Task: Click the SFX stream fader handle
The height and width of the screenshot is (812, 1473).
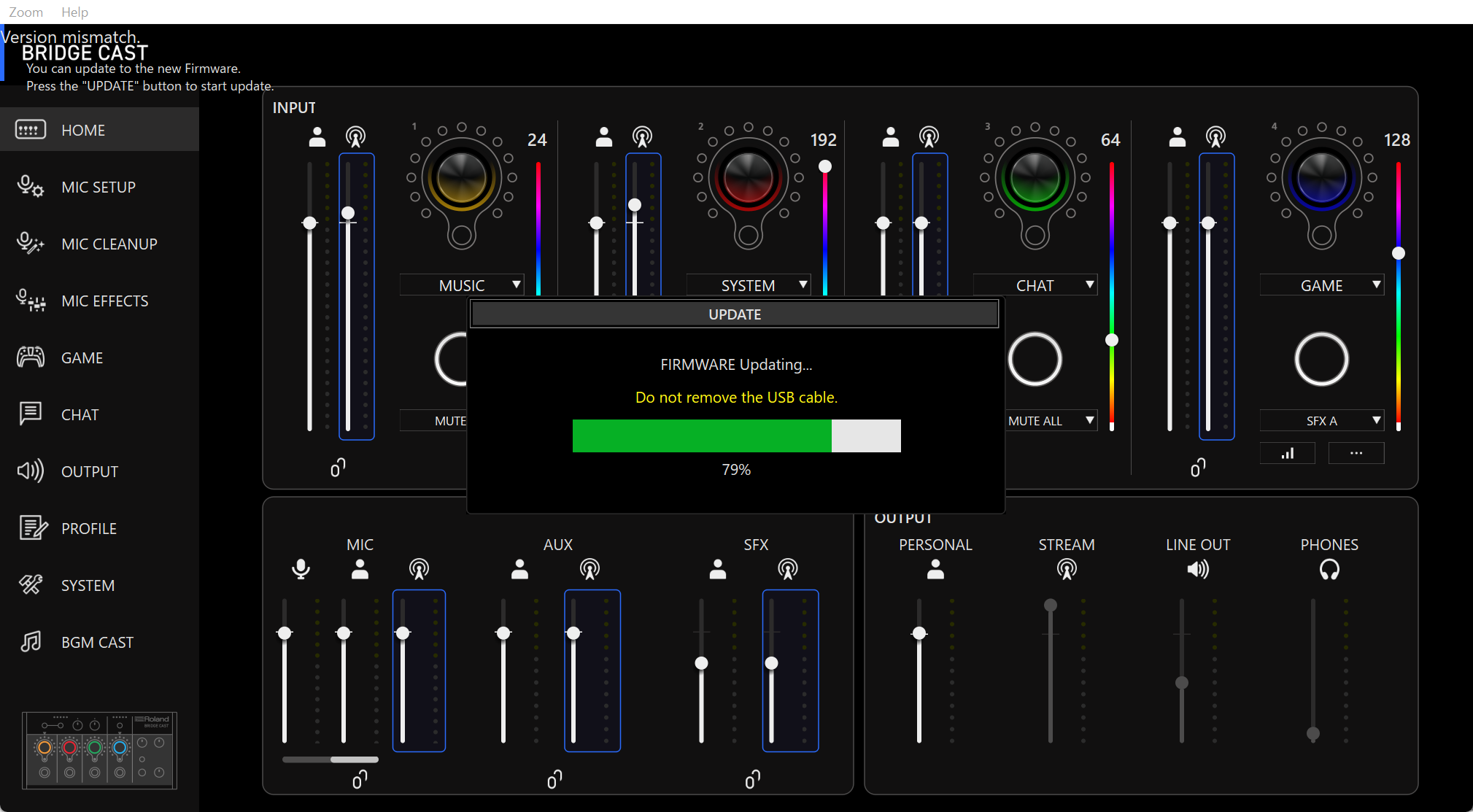Action: pyautogui.click(x=771, y=663)
